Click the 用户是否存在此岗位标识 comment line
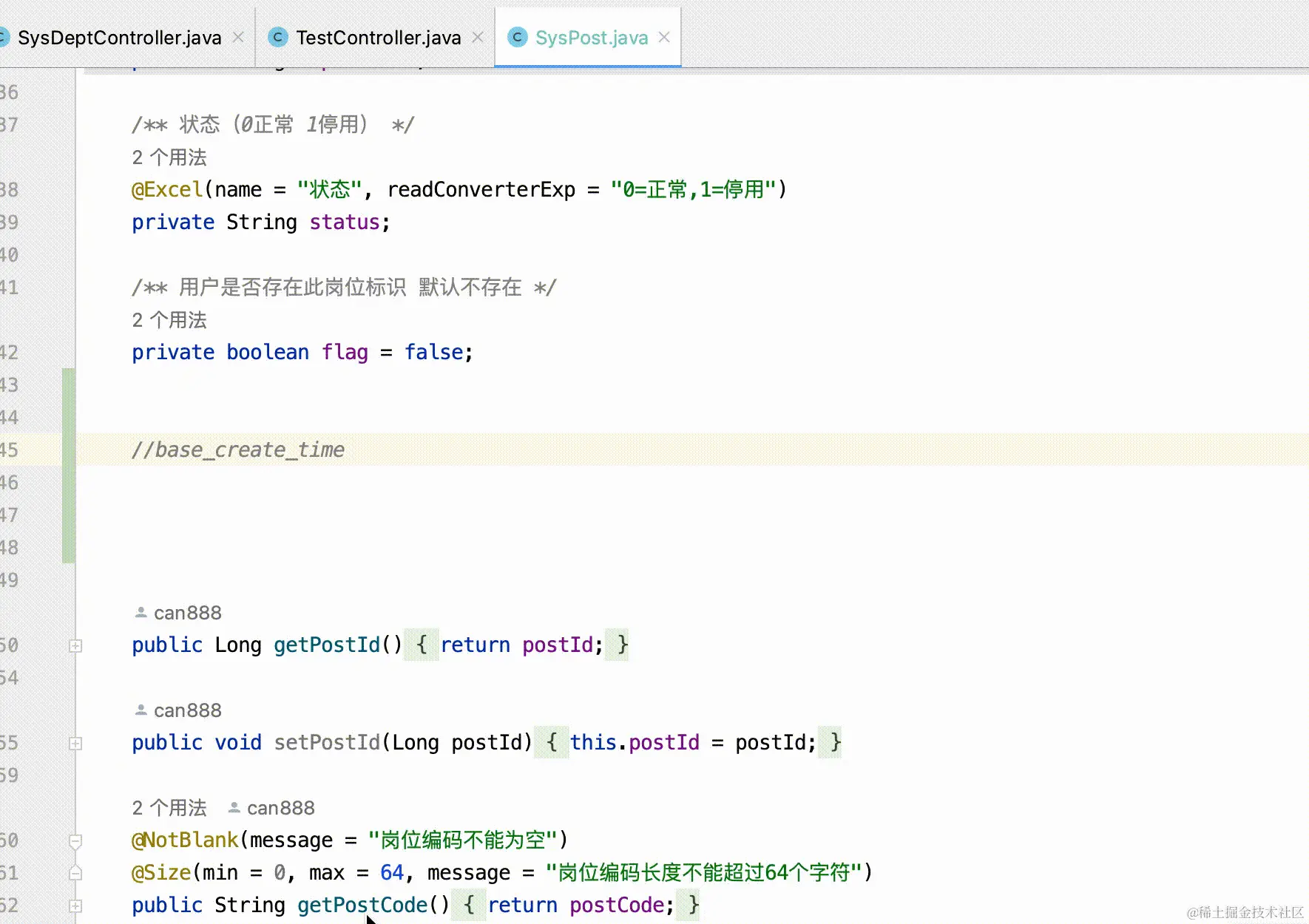The width and height of the screenshot is (1309, 924). coord(344,288)
